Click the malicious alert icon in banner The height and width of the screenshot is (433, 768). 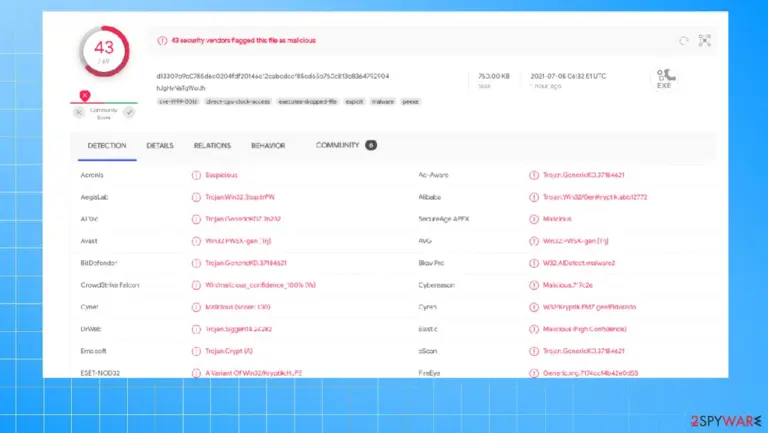(x=162, y=41)
